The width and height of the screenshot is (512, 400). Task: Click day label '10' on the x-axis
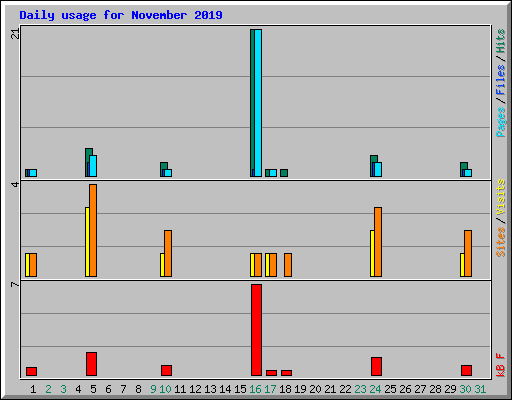click(x=165, y=389)
